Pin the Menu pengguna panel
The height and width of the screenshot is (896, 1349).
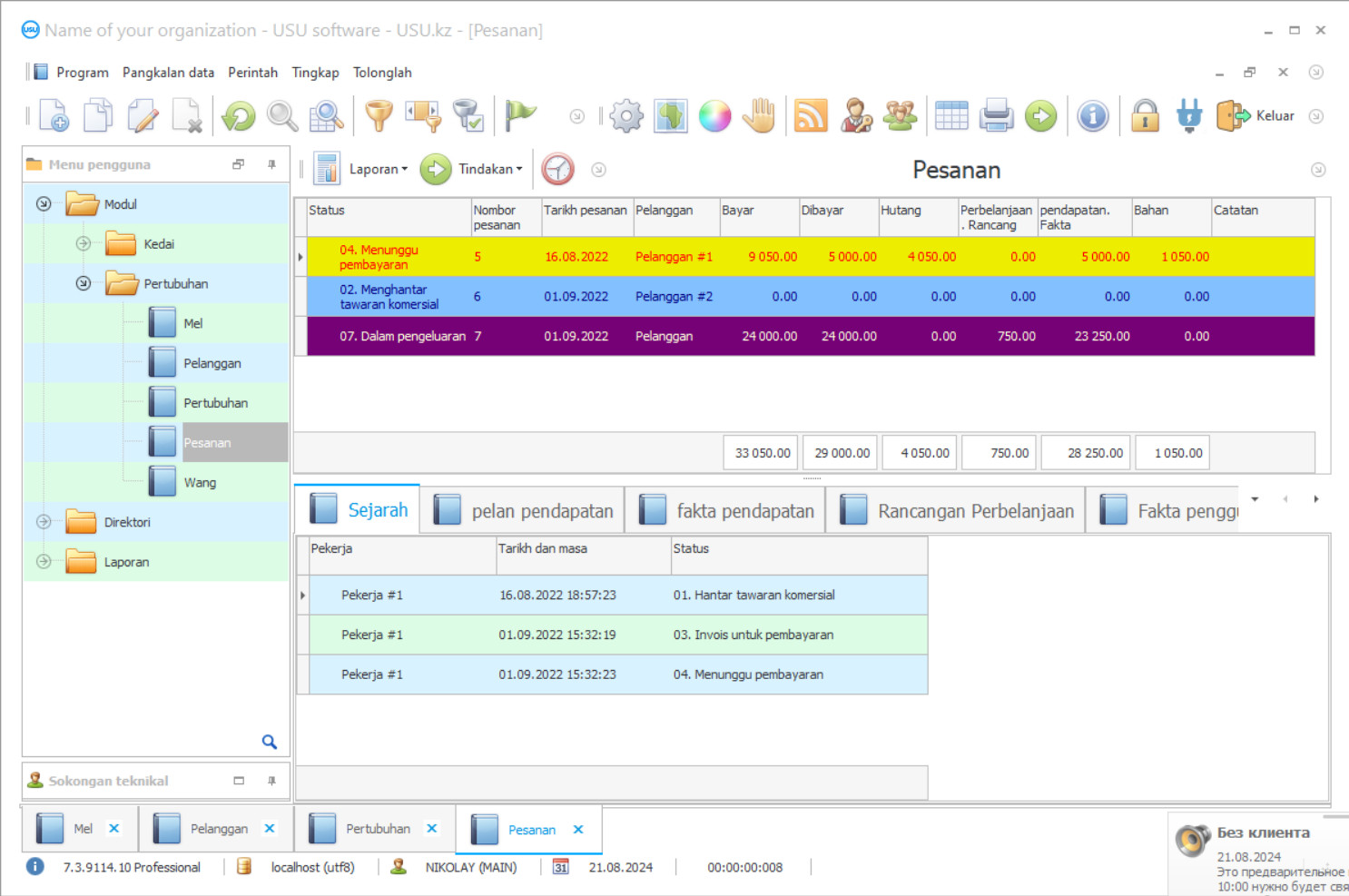pyautogui.click(x=271, y=164)
